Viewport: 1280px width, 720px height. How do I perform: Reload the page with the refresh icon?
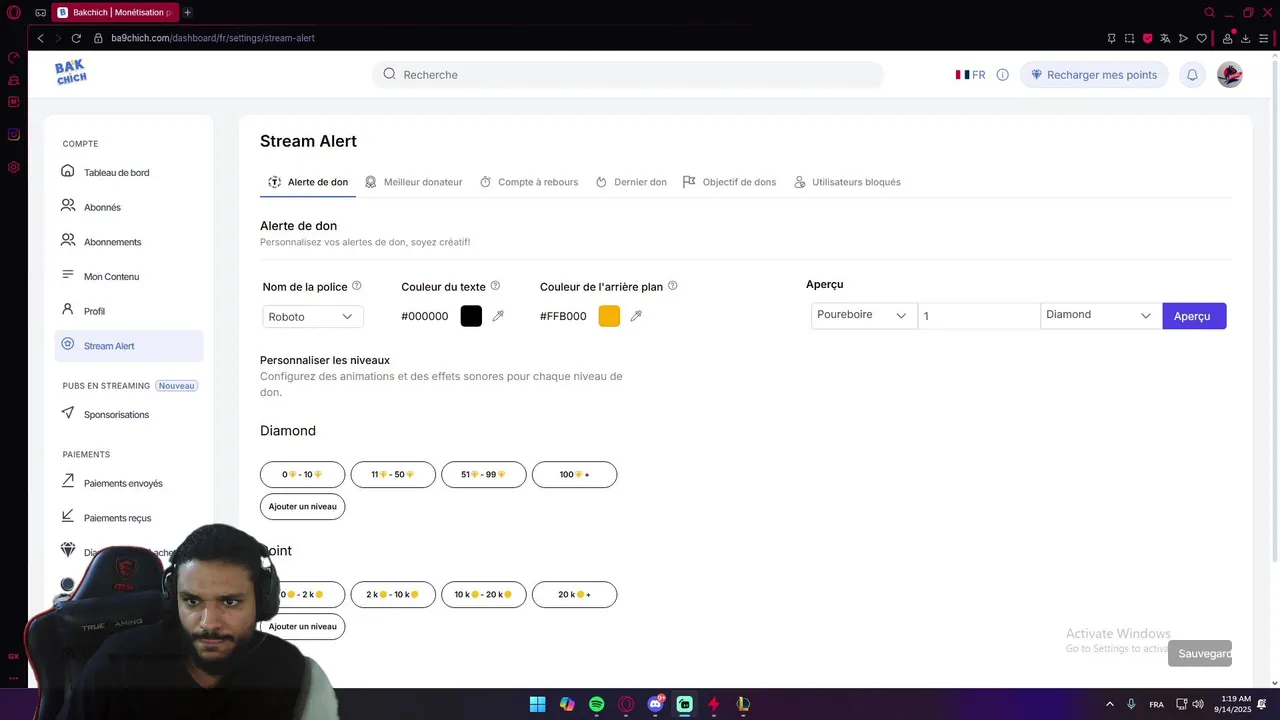(76, 38)
